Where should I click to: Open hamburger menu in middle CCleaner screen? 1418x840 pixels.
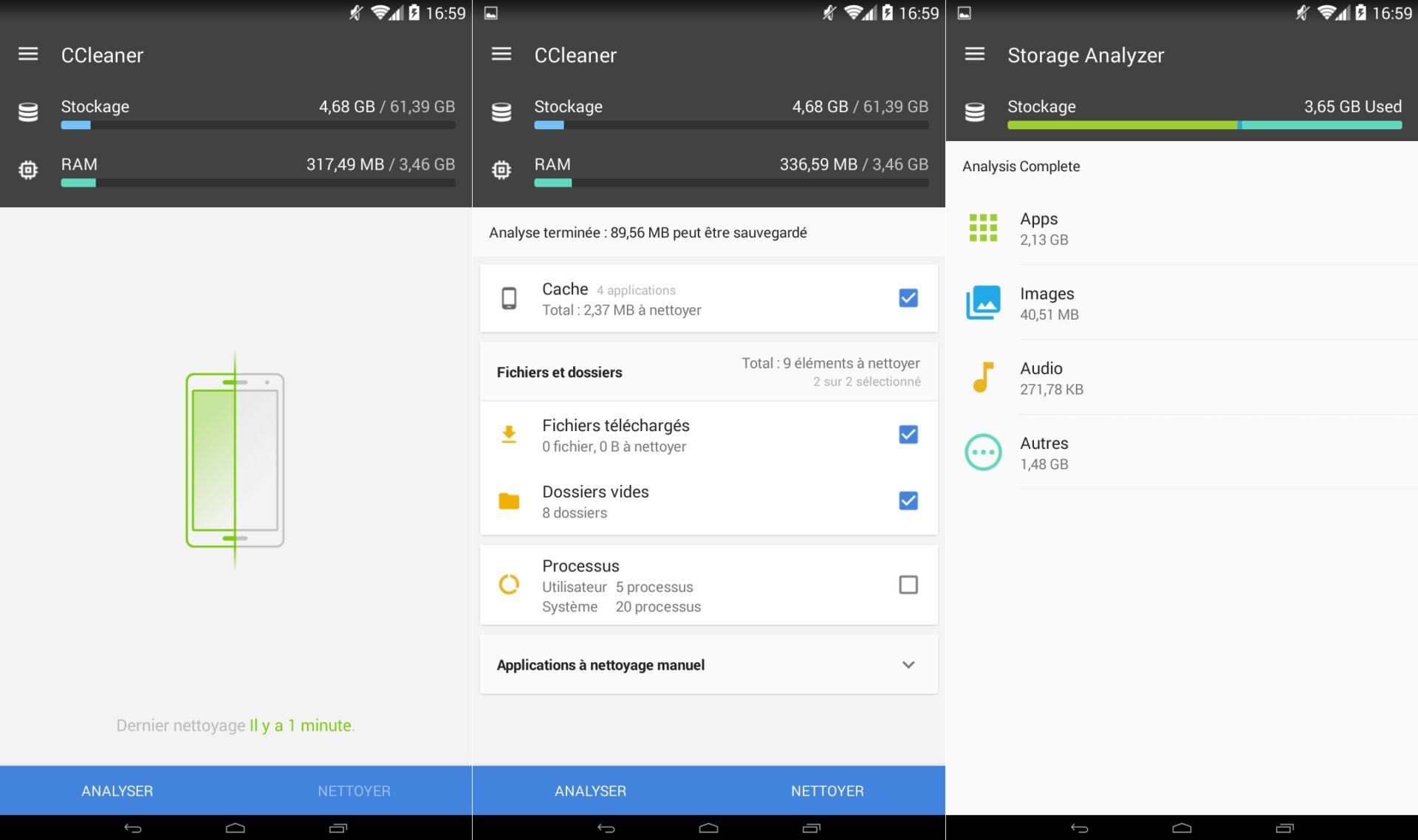[x=501, y=54]
